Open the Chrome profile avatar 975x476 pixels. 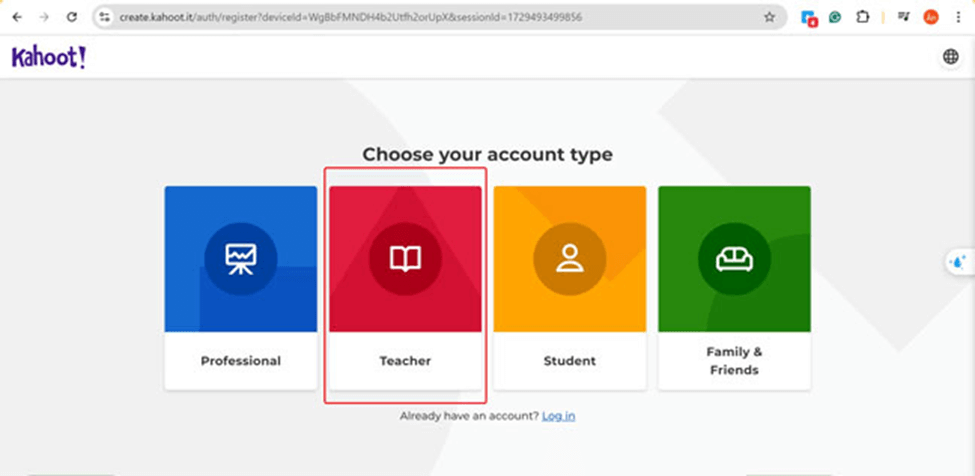point(931,17)
